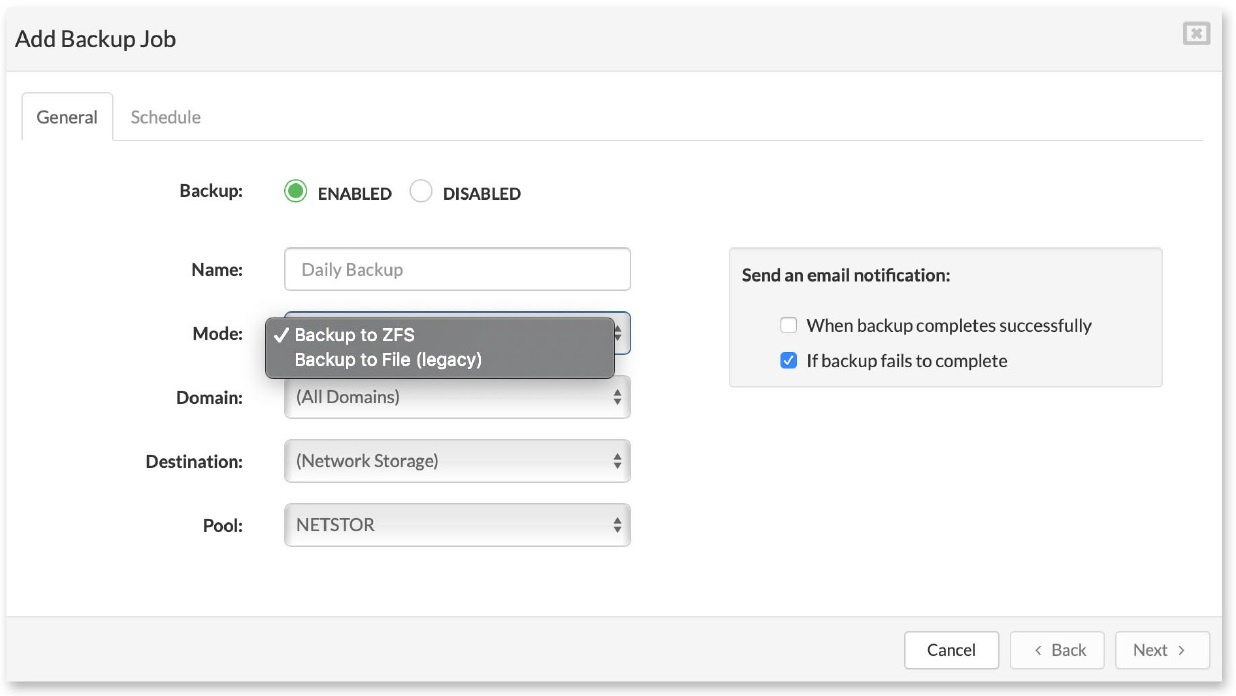Close the Add Backup Job dialog

1196,34
